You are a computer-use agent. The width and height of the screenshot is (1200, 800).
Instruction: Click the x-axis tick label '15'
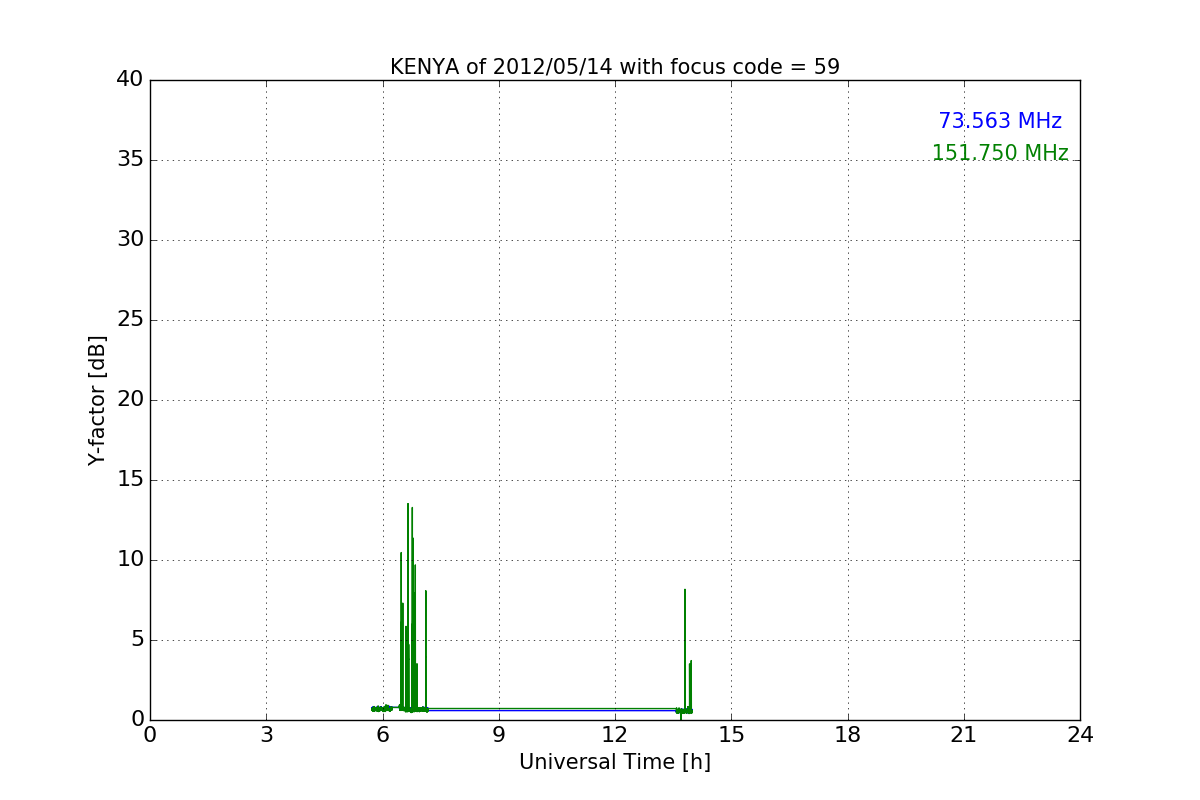(731, 735)
